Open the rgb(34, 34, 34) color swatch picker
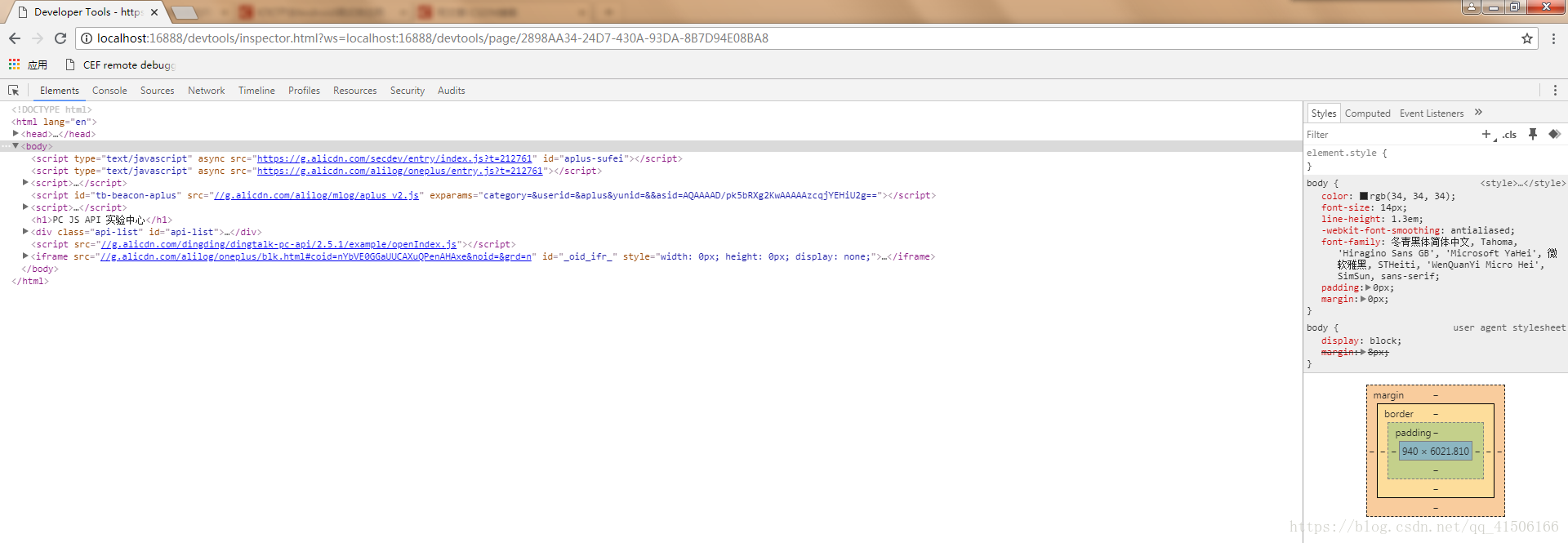Viewport: 1568px width, 543px height. pos(1364,196)
